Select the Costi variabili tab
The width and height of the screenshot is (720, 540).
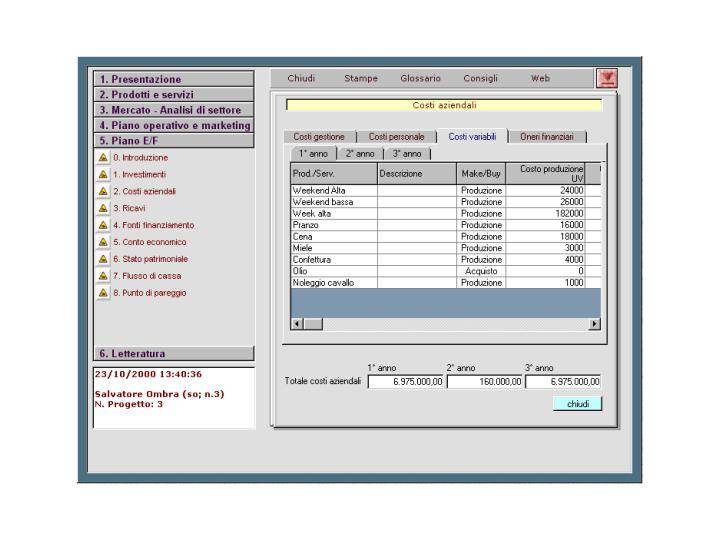[x=472, y=136]
